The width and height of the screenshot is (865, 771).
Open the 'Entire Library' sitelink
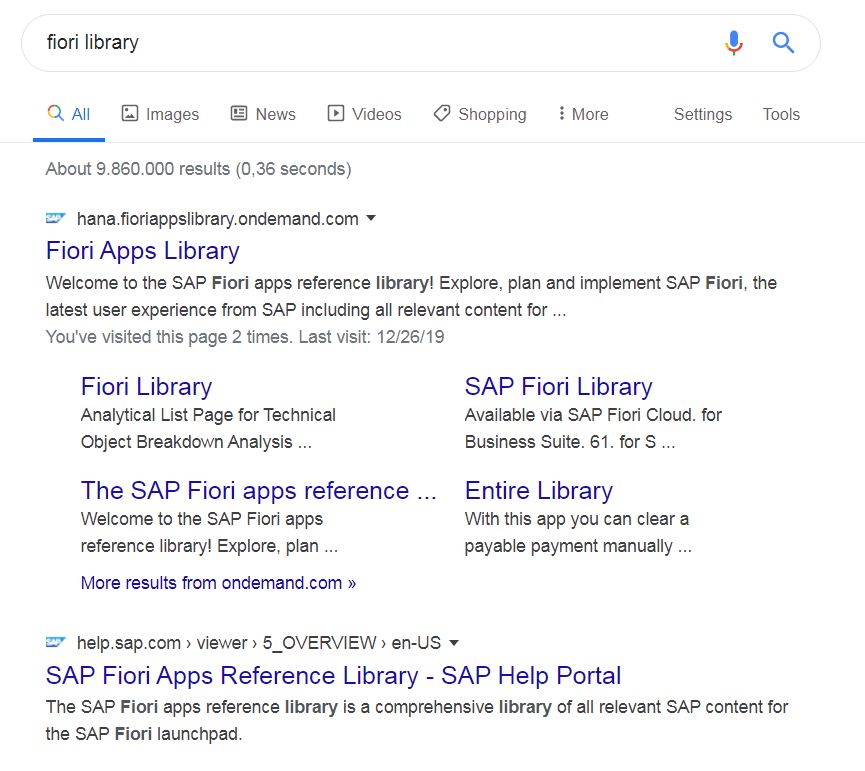[538, 490]
